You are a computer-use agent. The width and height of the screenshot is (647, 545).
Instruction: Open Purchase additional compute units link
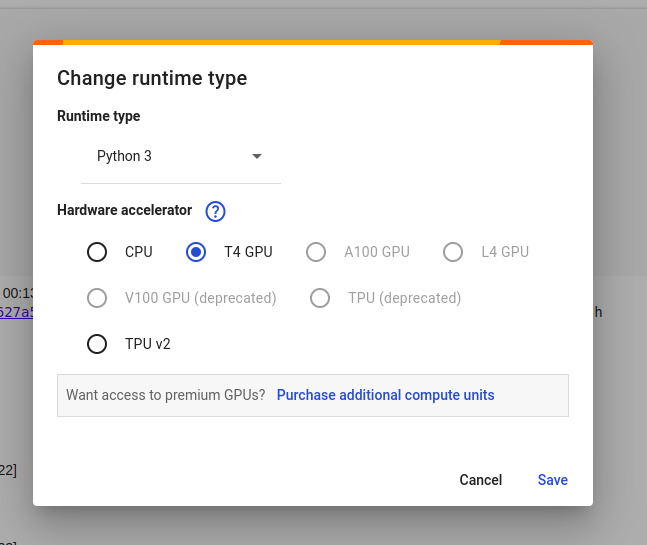pos(385,395)
